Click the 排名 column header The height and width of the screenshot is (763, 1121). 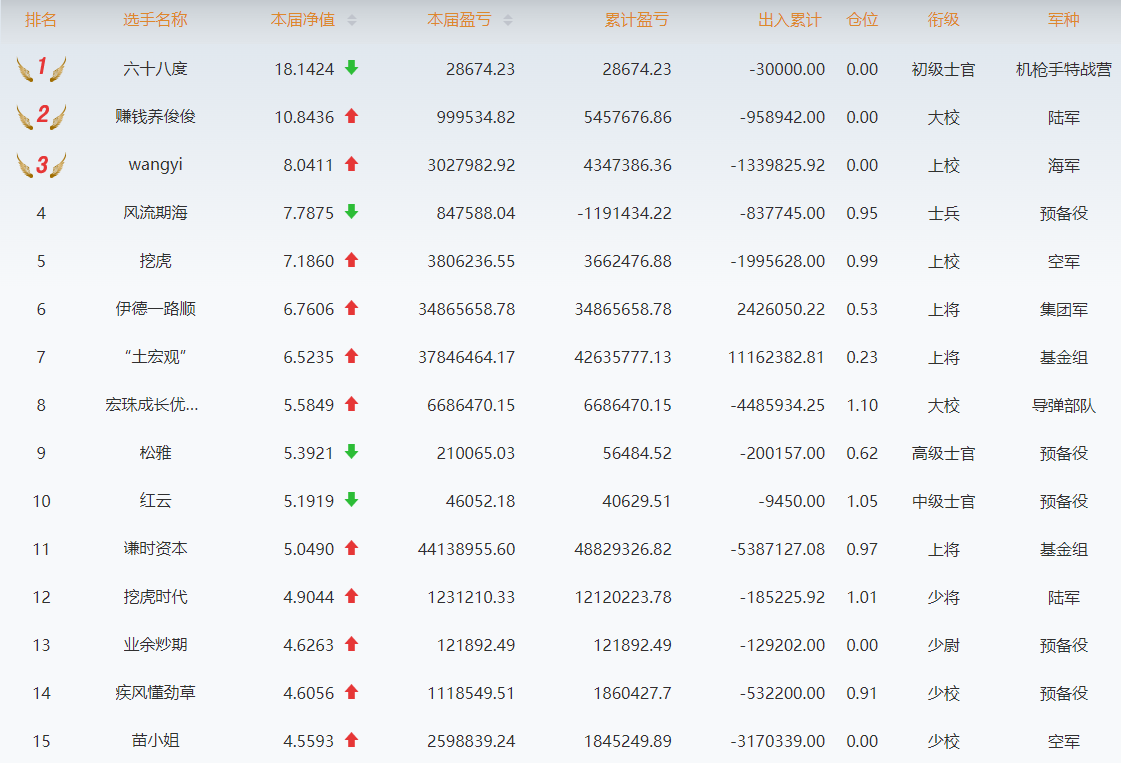[41, 20]
